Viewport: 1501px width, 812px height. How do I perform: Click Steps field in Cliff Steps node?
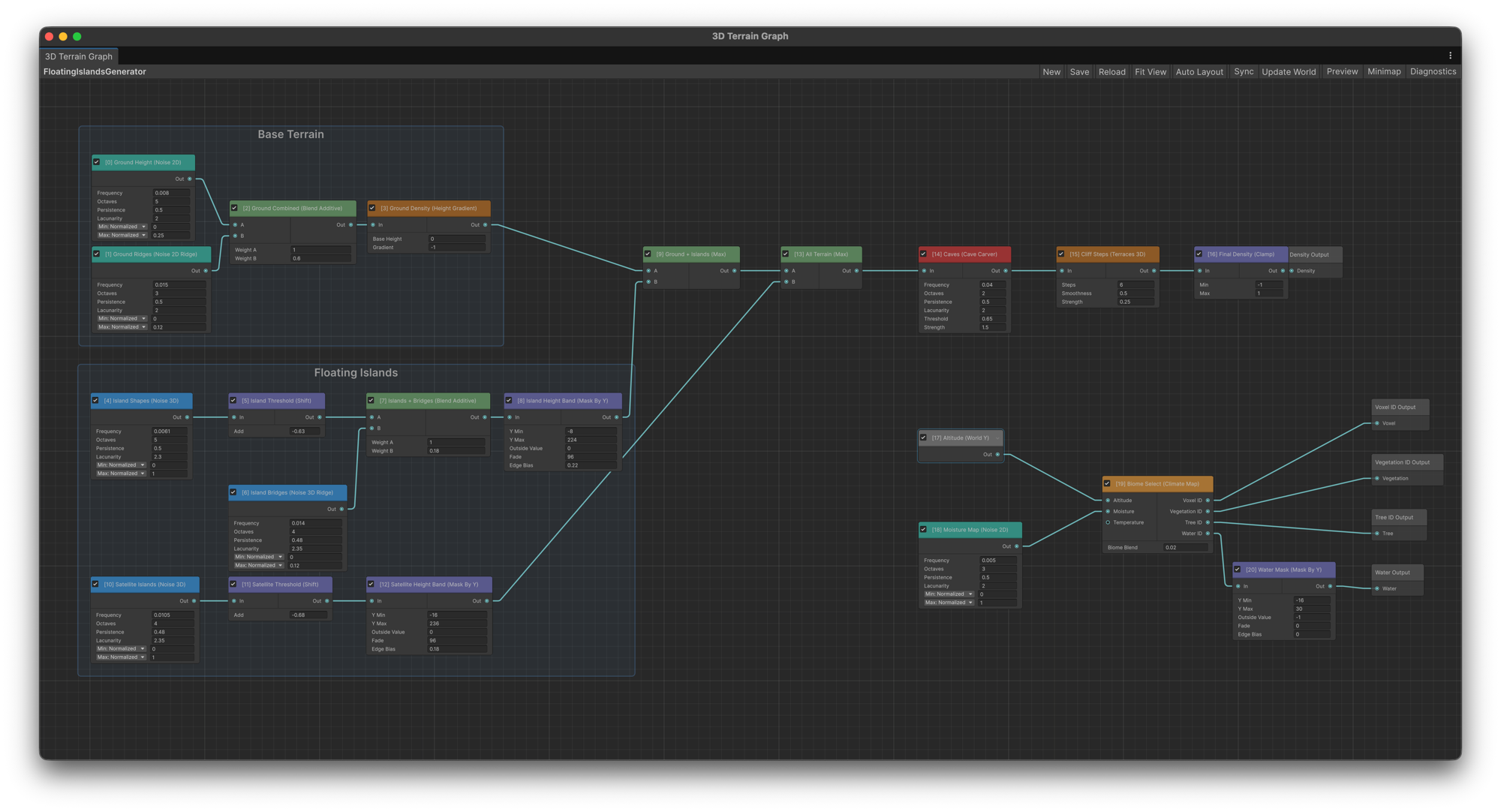pyautogui.click(x=1136, y=285)
